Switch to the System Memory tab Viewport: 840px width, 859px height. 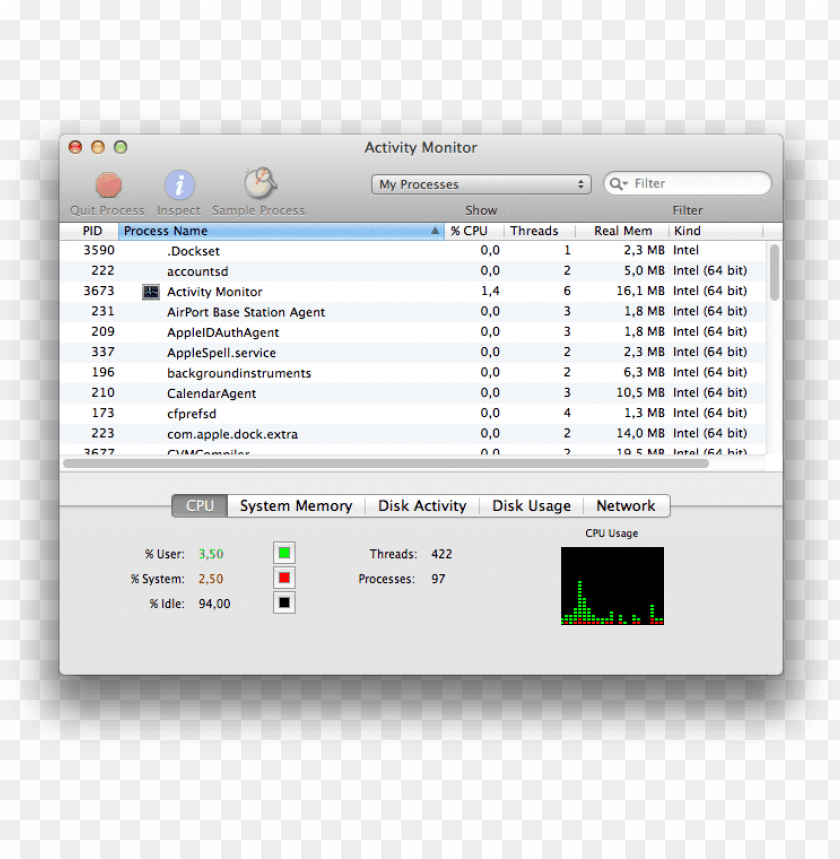296,505
